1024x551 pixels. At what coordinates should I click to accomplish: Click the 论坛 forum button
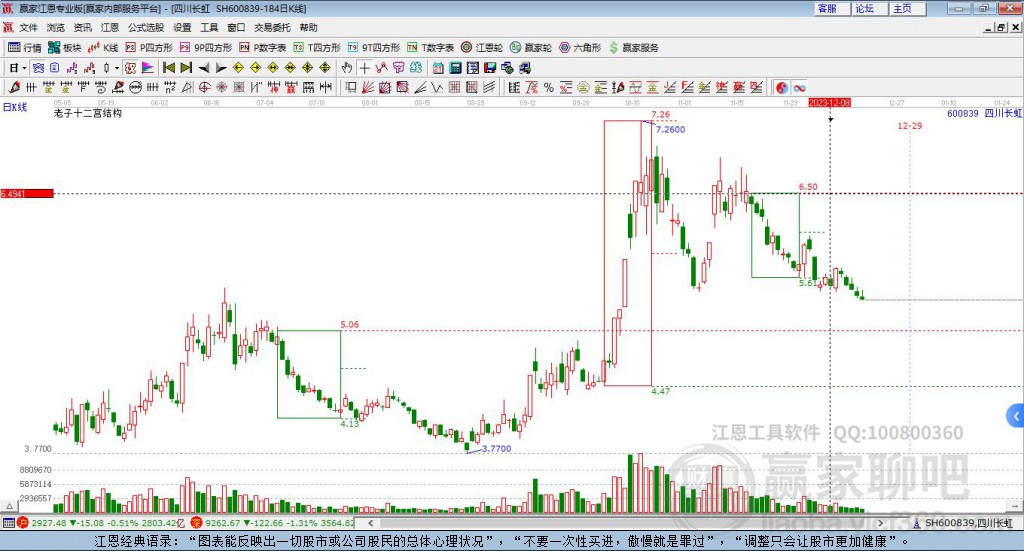click(869, 8)
